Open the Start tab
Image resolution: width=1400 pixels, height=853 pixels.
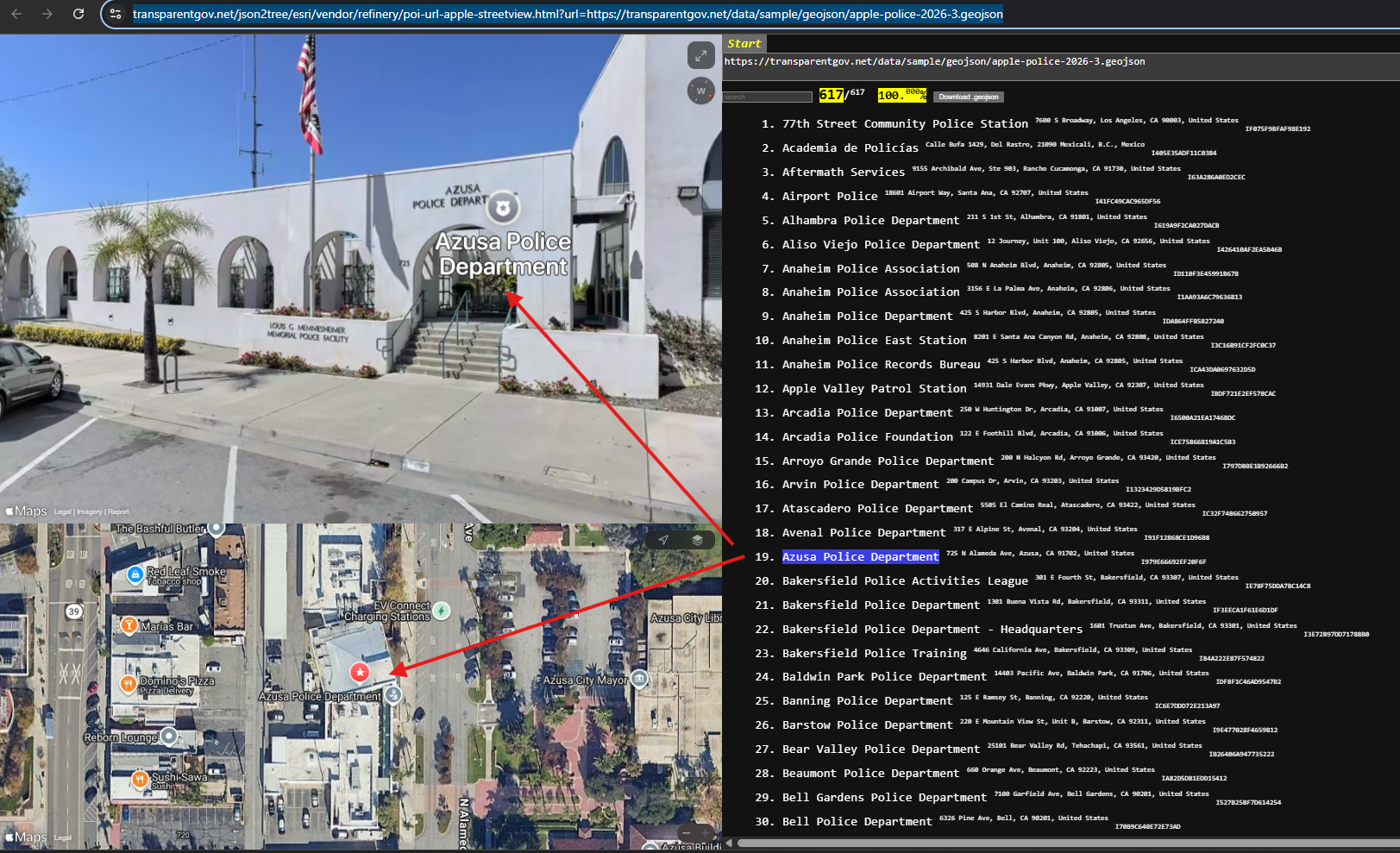744,44
